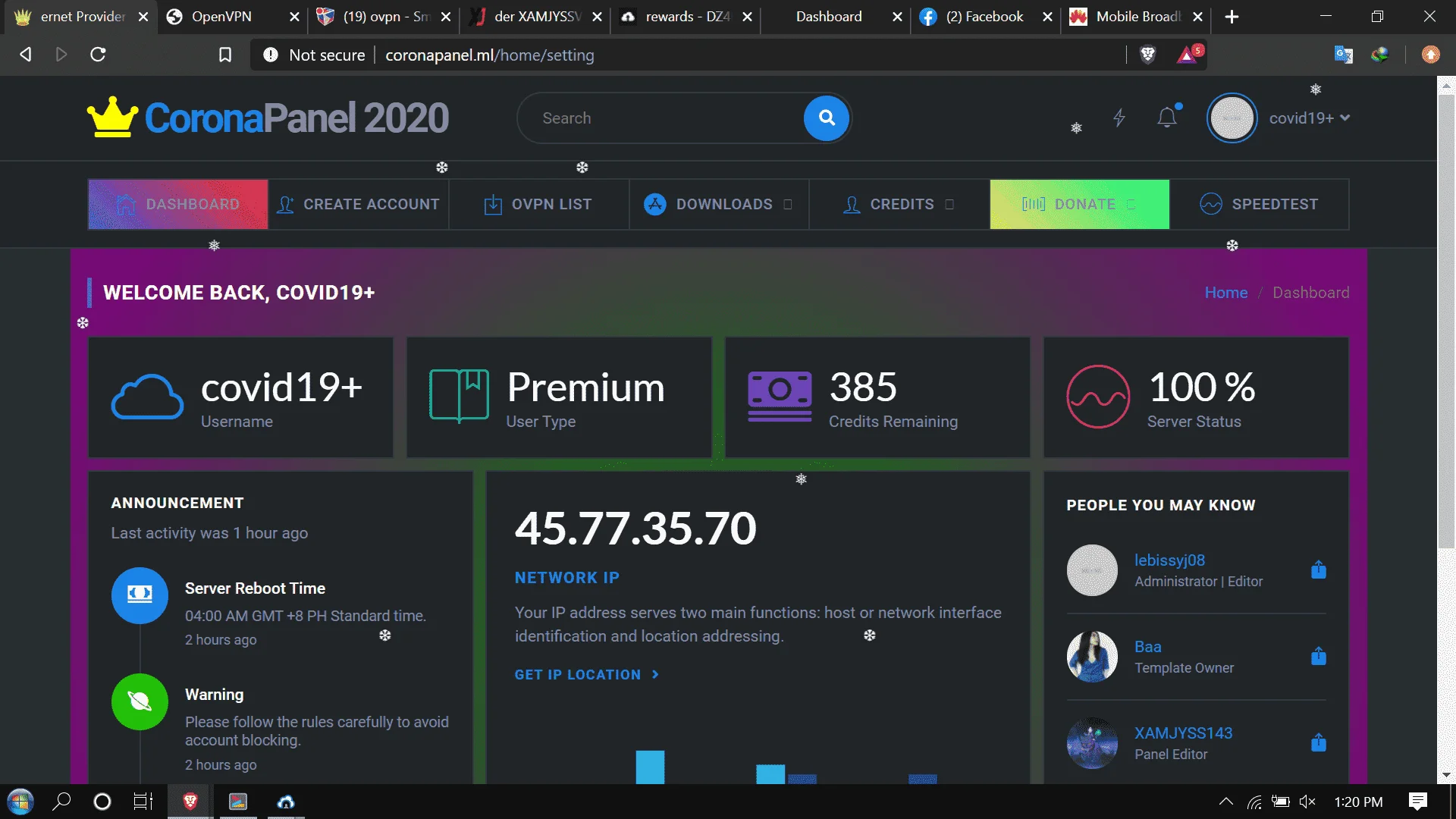The height and width of the screenshot is (819, 1456).
Task: Expand the covid19+ user dropdown
Action: pyautogui.click(x=1310, y=118)
